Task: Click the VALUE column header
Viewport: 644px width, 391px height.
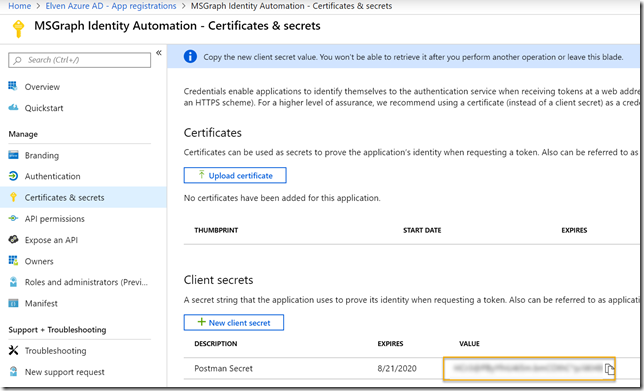Action: [x=469, y=343]
